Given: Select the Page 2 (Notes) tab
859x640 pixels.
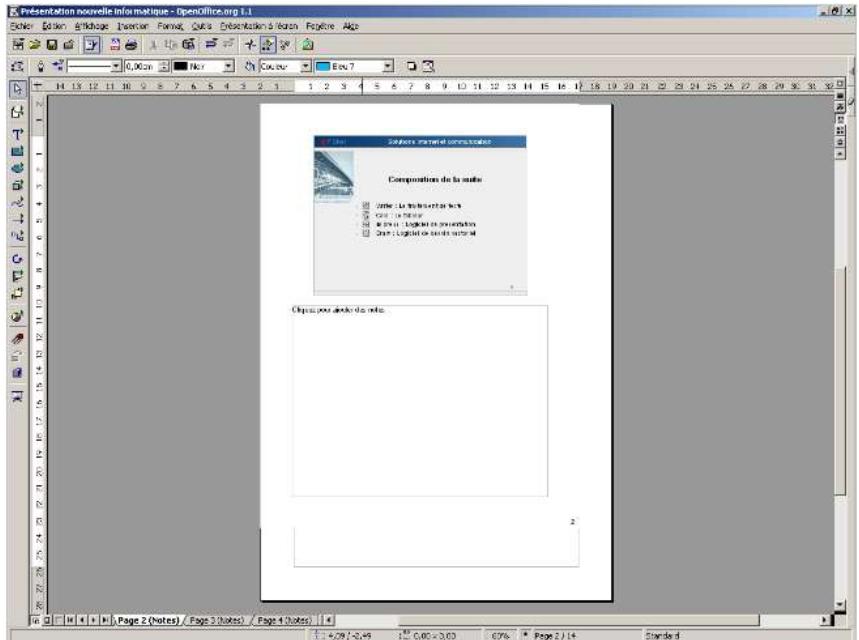Looking at the screenshot, I should click(148, 620).
